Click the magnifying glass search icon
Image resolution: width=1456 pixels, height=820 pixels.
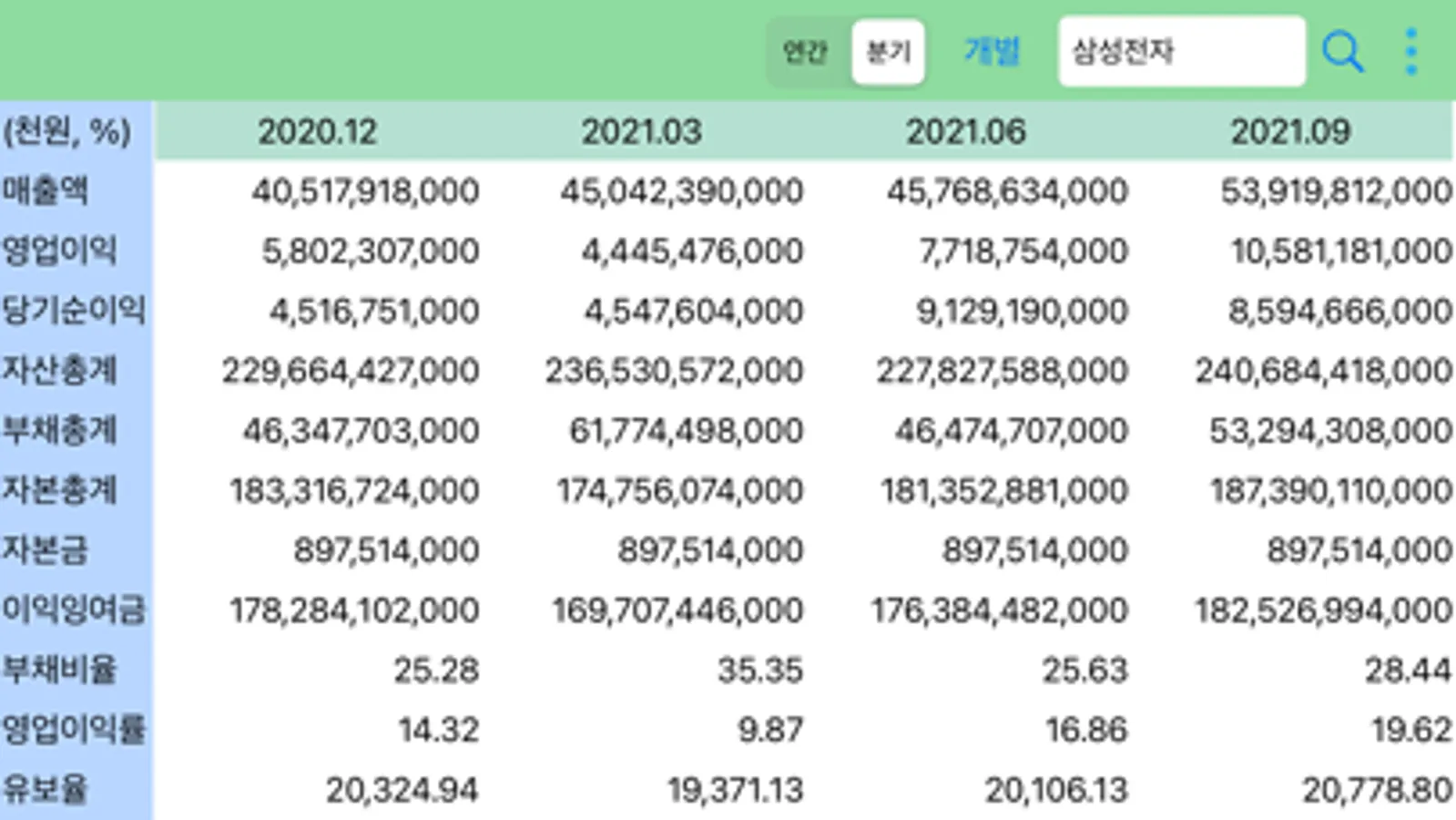(x=1342, y=52)
